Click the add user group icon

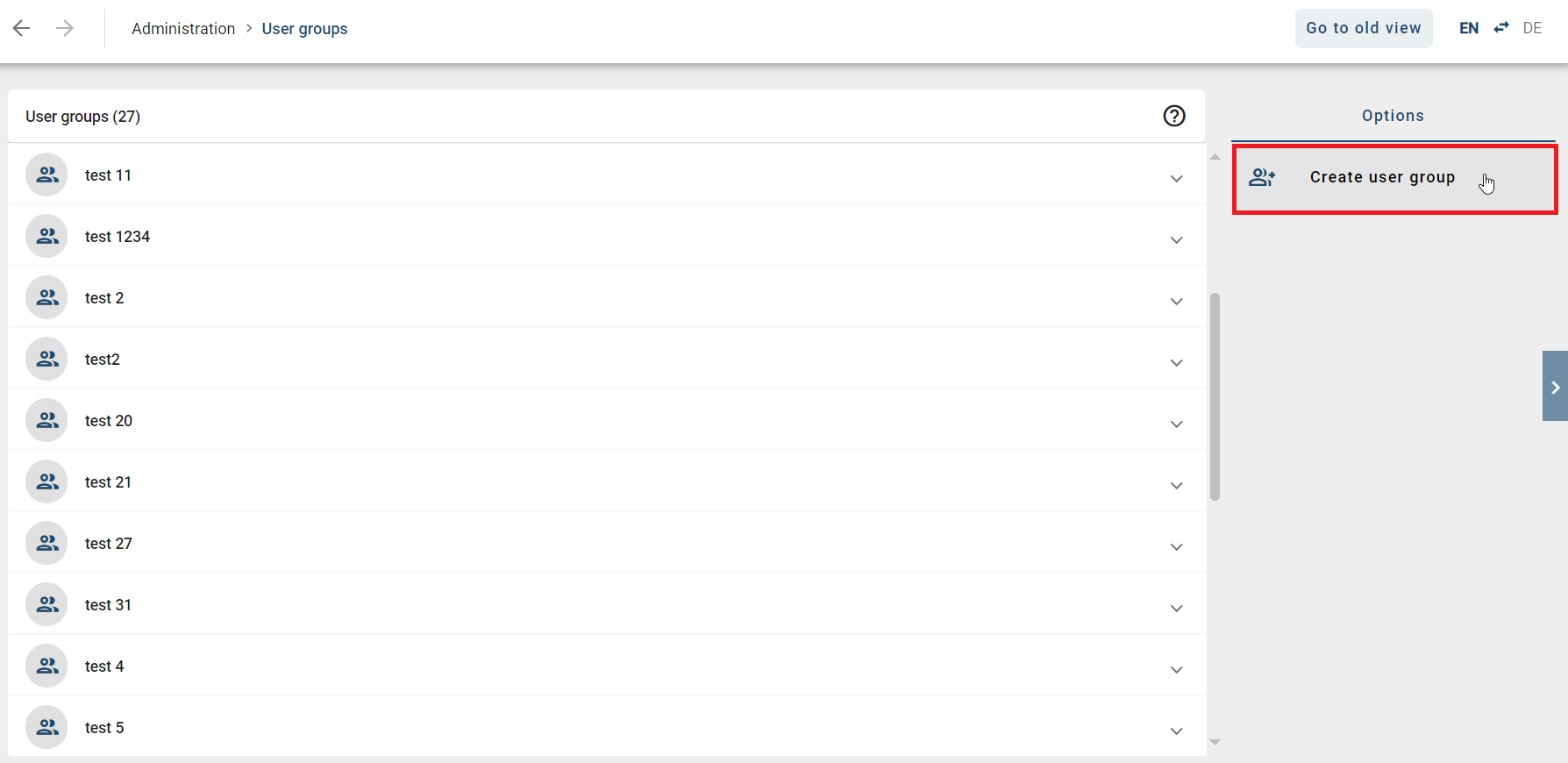pyautogui.click(x=1262, y=177)
